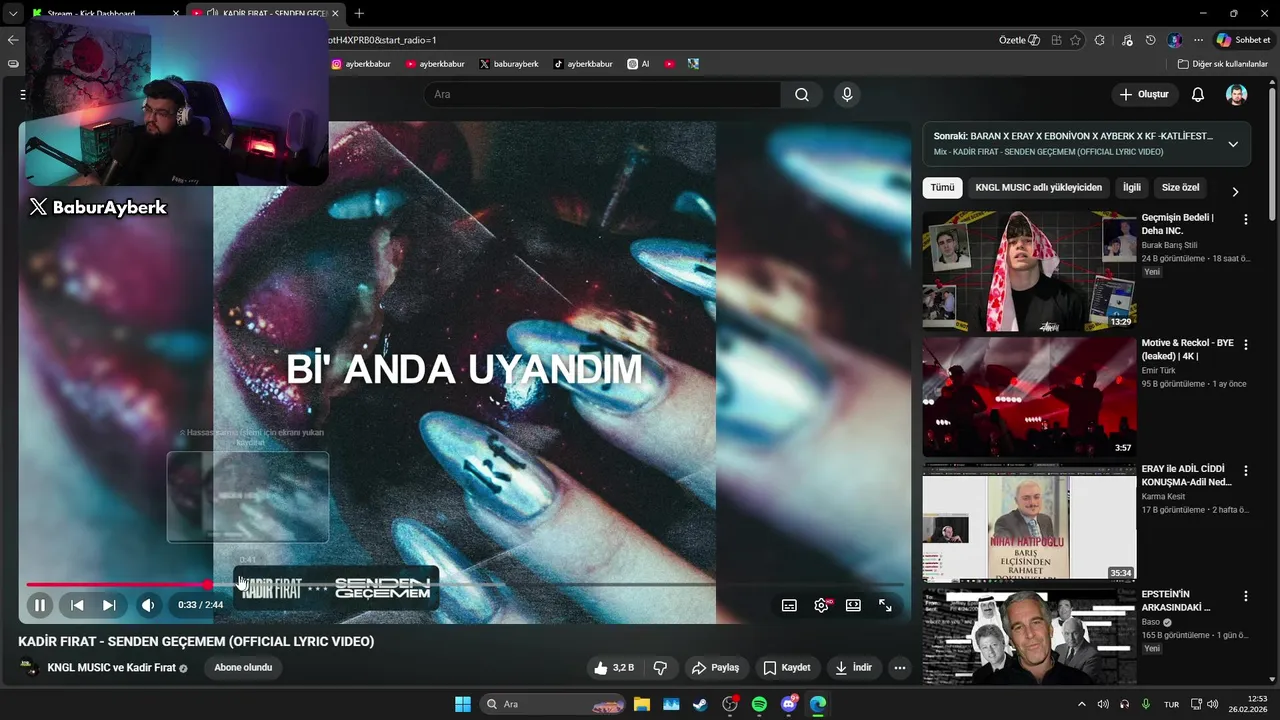Enter fullscreen mode in the player
The image size is (1280, 720).
coord(885,605)
